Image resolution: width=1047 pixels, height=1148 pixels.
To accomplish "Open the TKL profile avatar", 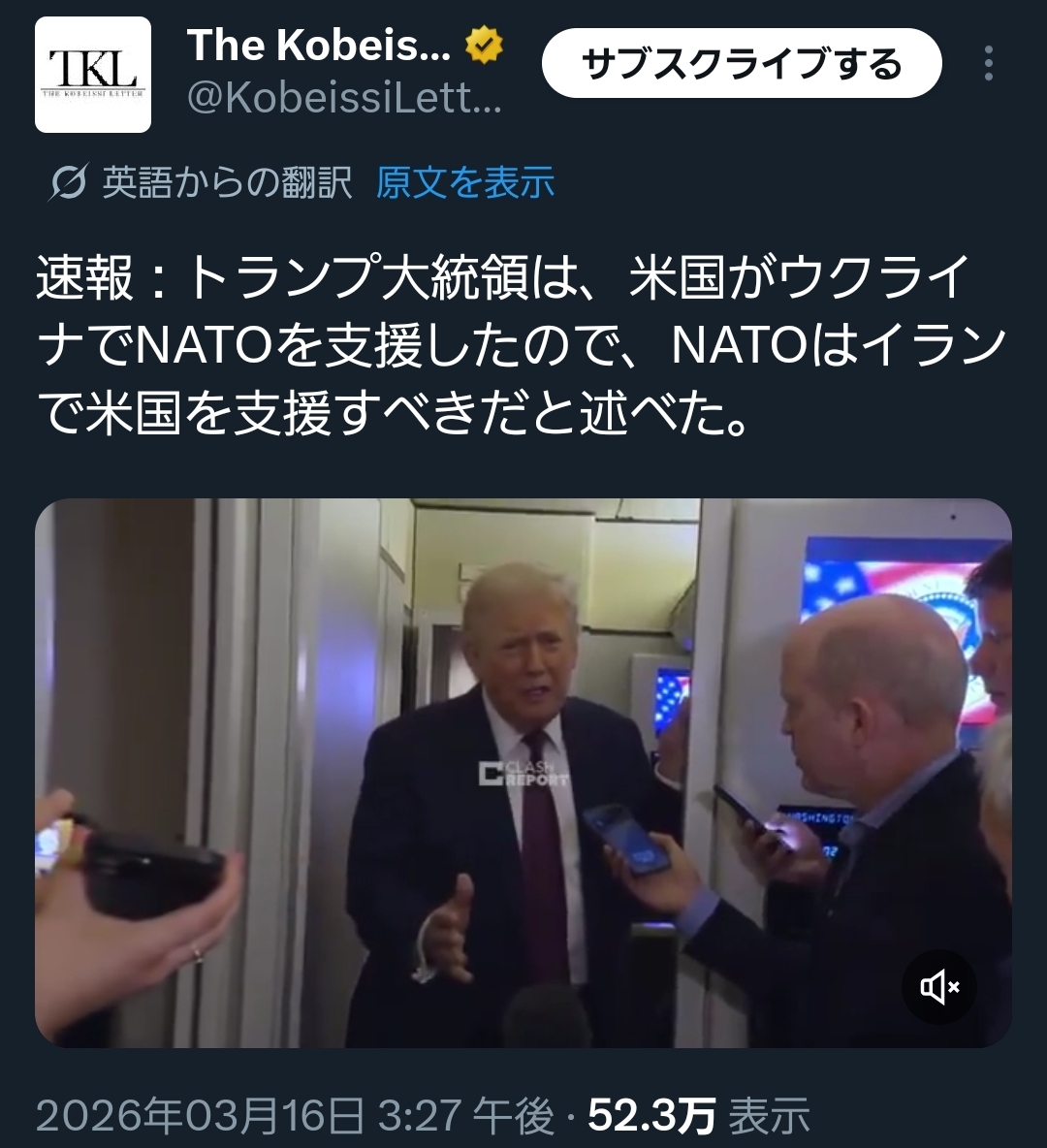I will click(93, 75).
